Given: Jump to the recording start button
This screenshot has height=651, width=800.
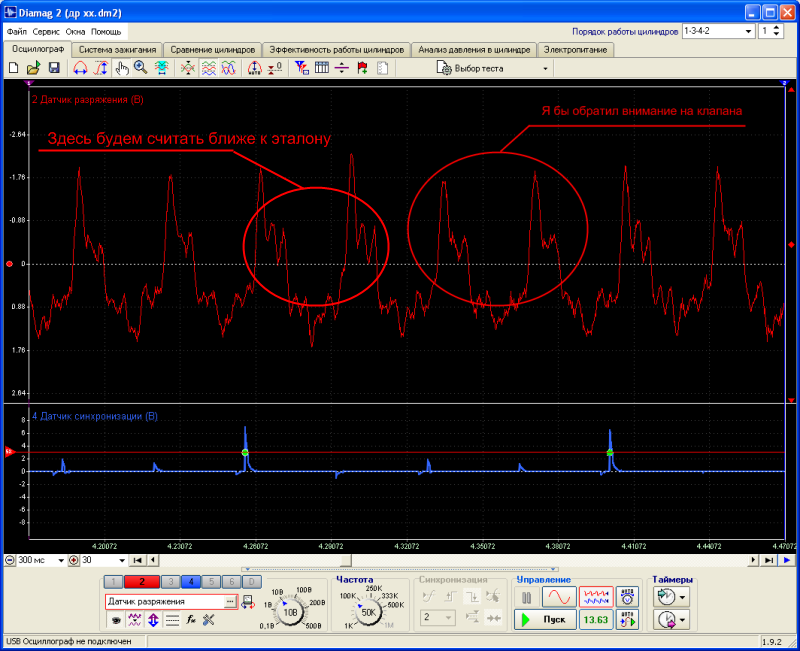Looking at the screenshot, I should pyautogui.click(x=137, y=560).
